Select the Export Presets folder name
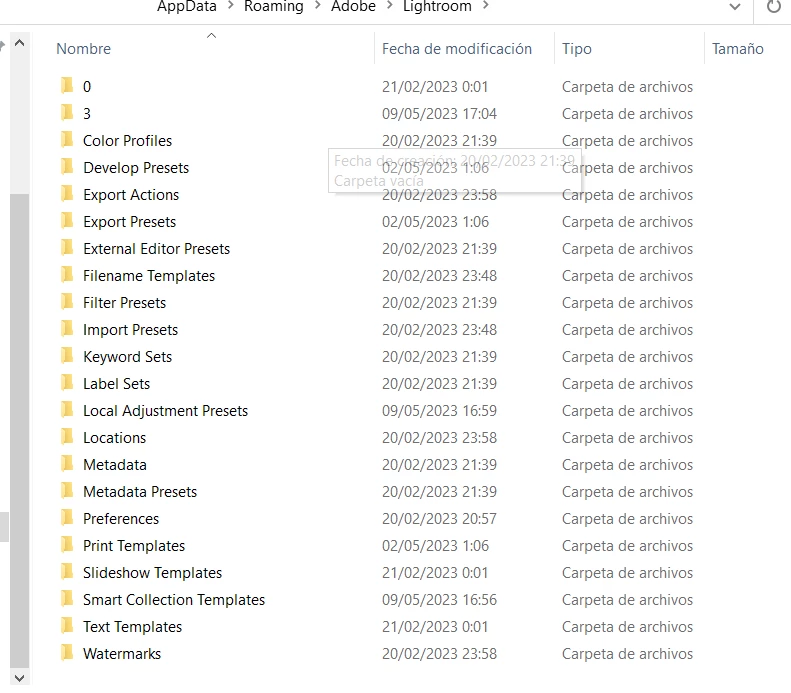Image resolution: width=791 pixels, height=693 pixels. click(129, 221)
